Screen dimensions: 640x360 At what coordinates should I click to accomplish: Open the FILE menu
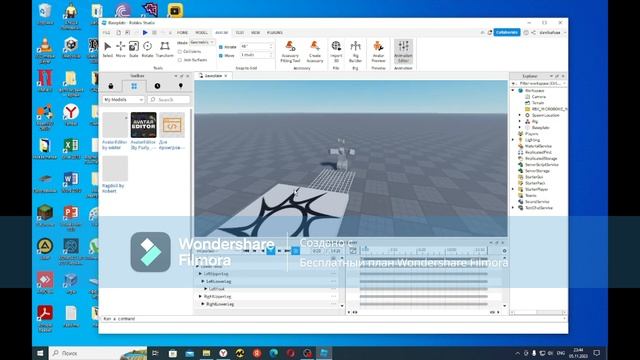pos(106,33)
